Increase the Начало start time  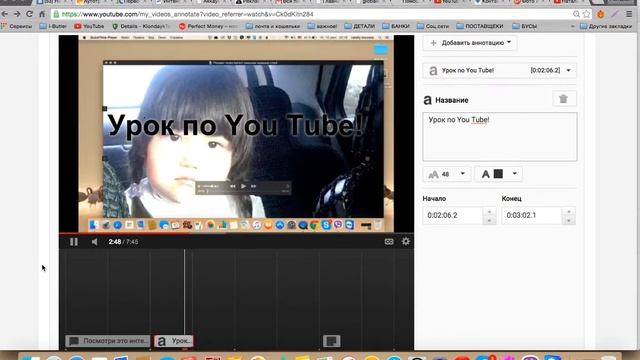point(489,211)
